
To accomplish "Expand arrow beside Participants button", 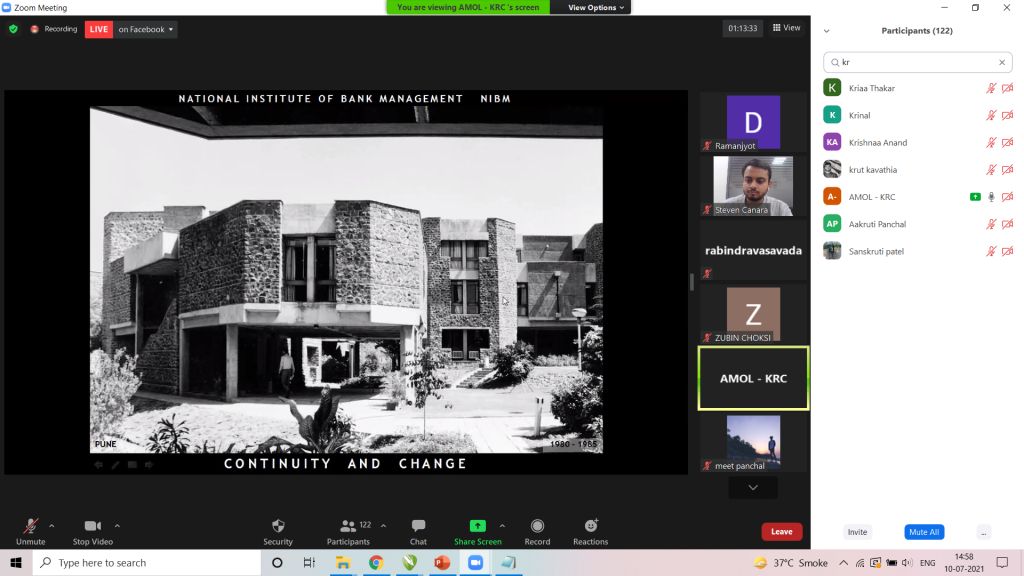I will [383, 525].
